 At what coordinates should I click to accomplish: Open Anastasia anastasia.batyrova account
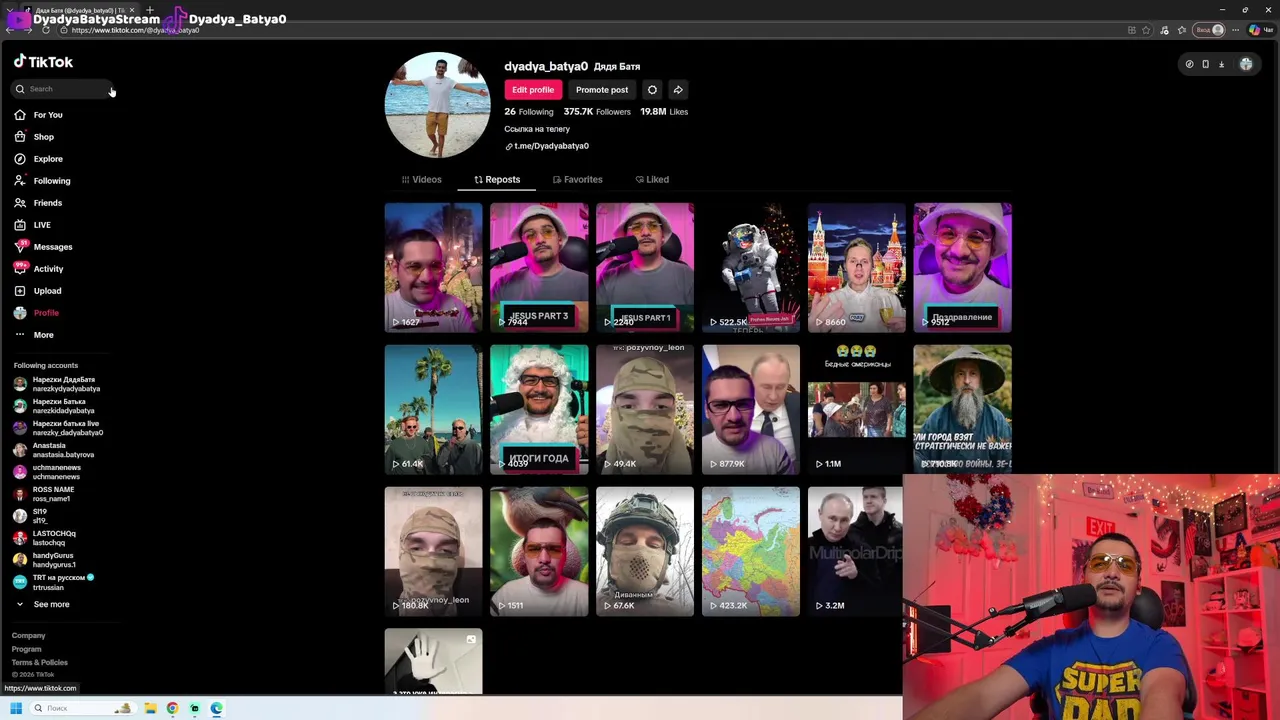pos(55,450)
